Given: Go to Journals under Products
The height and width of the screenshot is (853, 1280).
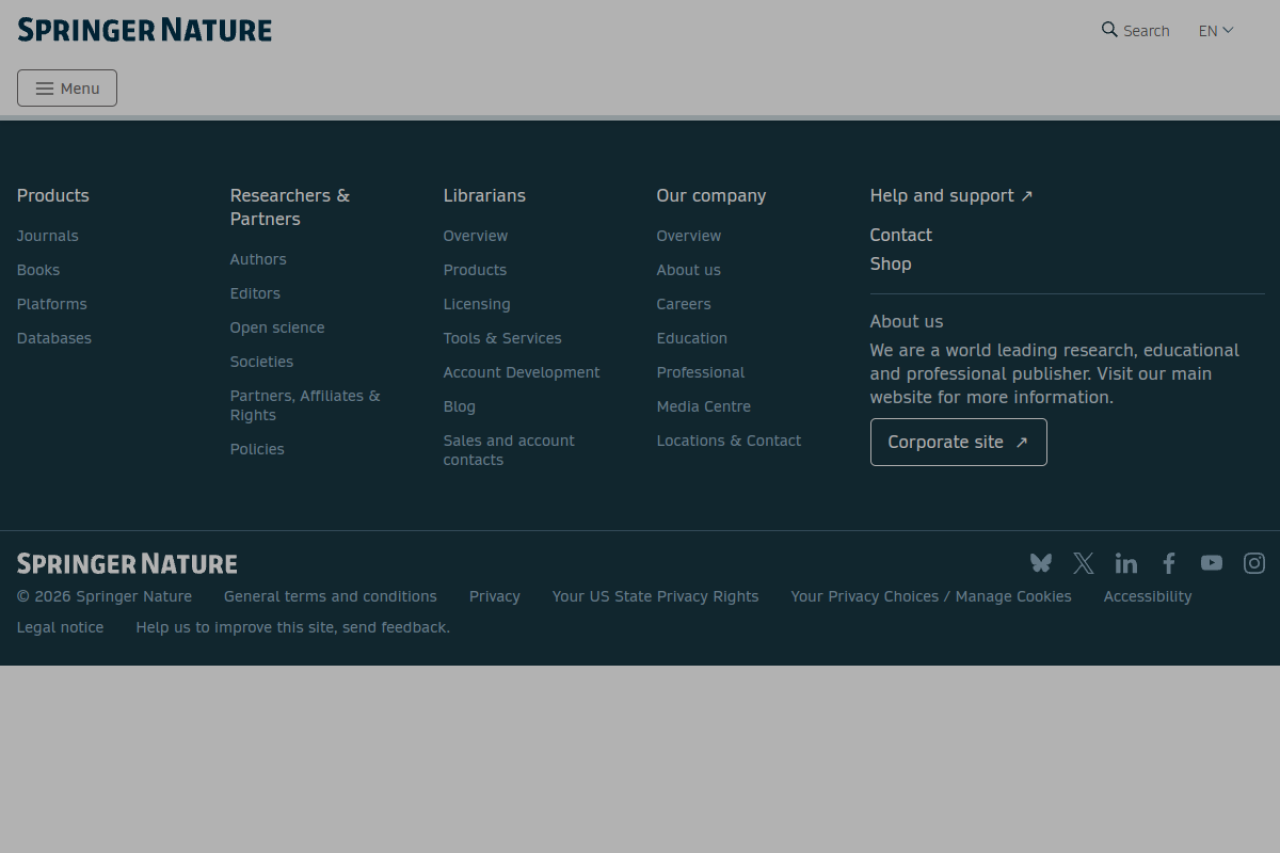Looking at the screenshot, I should pos(47,236).
